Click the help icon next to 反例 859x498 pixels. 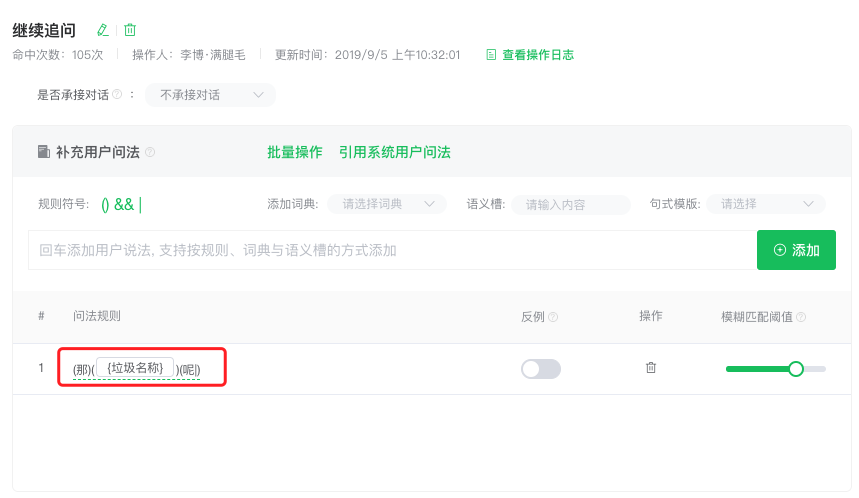pos(553,317)
